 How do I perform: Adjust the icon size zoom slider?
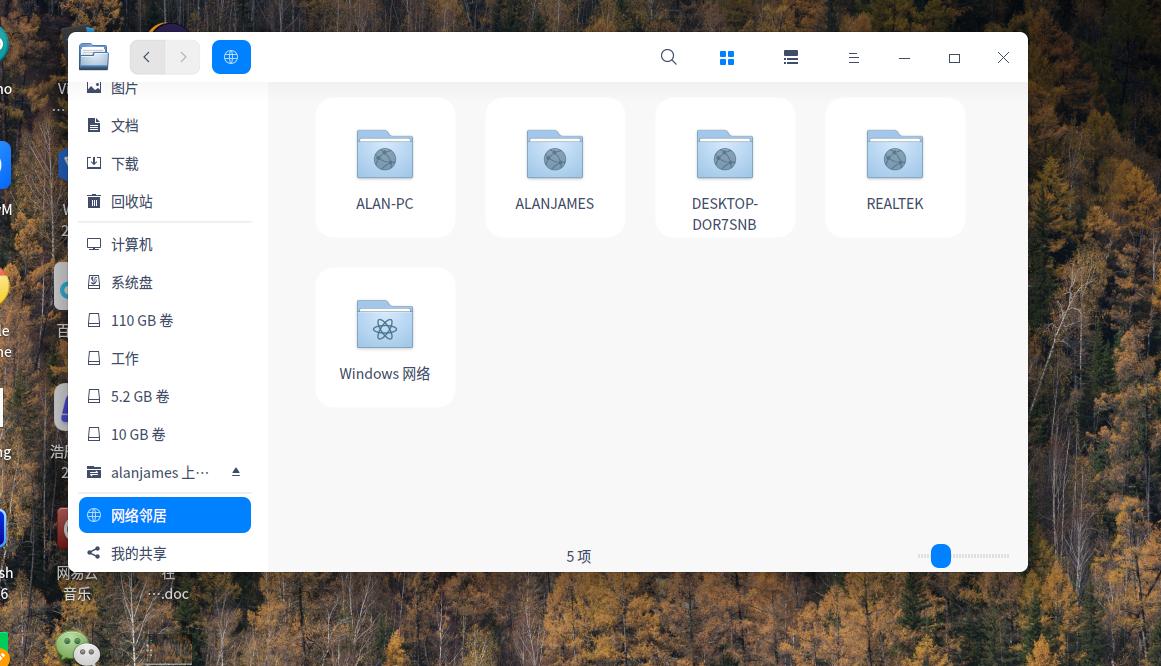click(x=941, y=556)
